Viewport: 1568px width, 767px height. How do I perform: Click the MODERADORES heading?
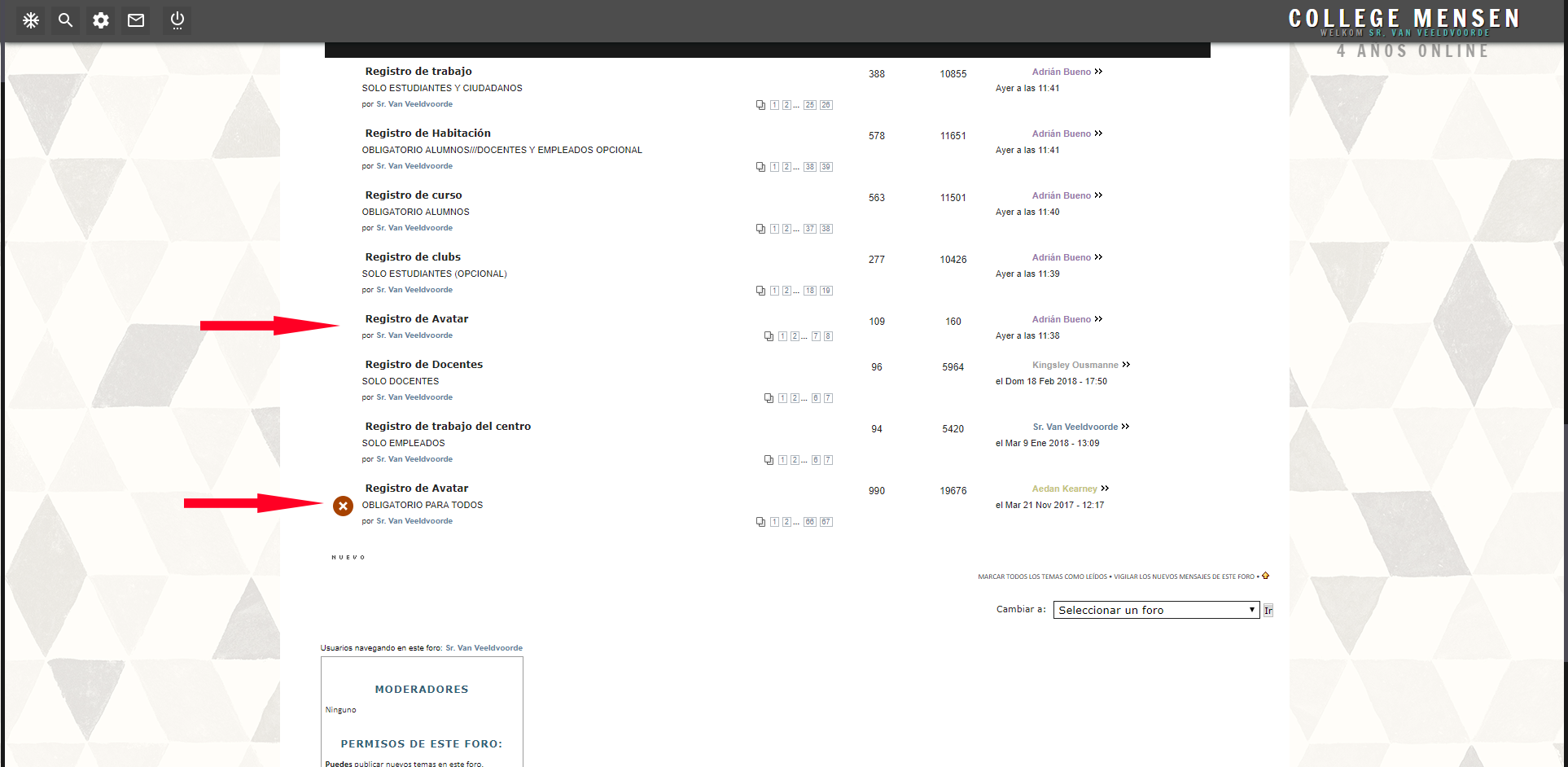click(422, 690)
